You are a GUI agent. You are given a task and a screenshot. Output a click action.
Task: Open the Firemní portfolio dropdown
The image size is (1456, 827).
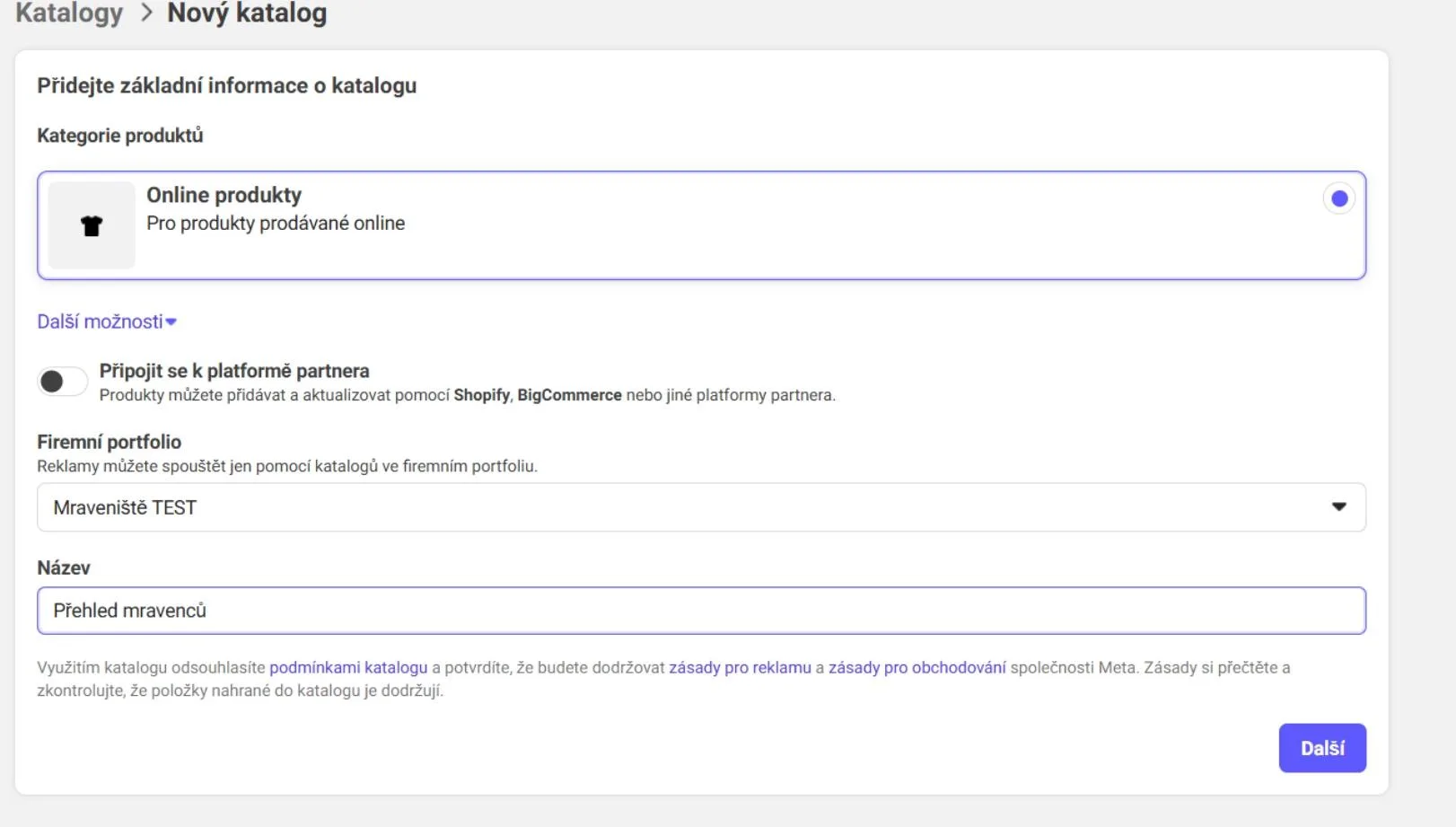(x=701, y=507)
